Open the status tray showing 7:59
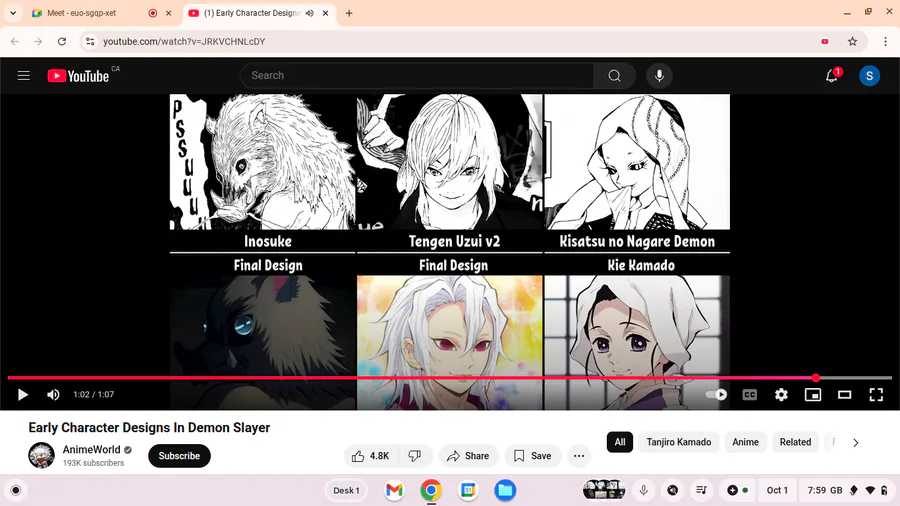 (847, 491)
